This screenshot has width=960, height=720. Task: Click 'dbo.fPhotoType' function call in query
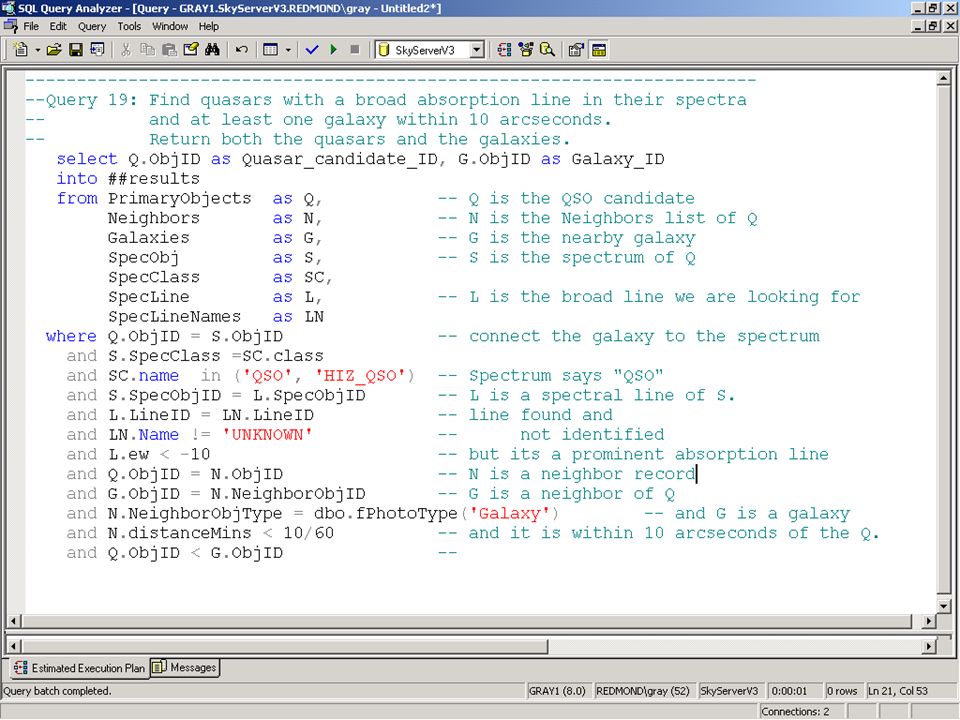[x=385, y=513]
